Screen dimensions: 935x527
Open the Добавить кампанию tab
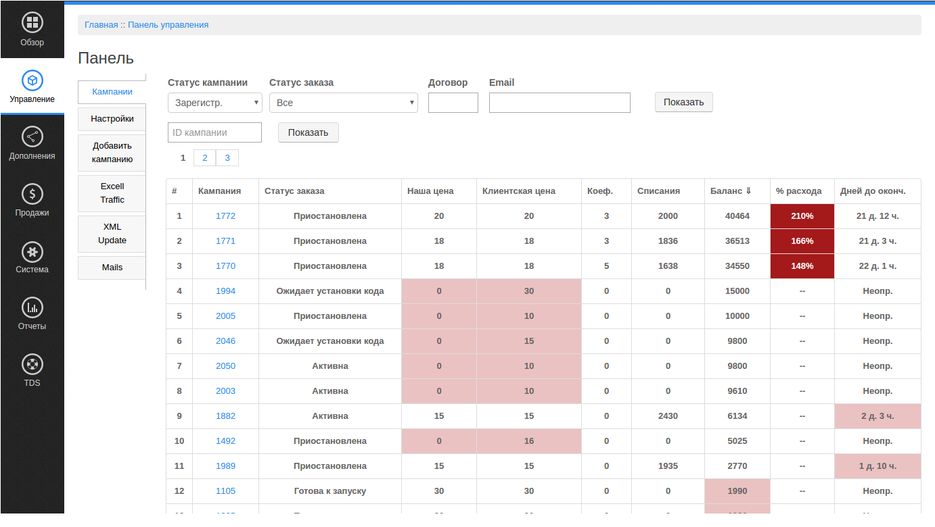112,152
